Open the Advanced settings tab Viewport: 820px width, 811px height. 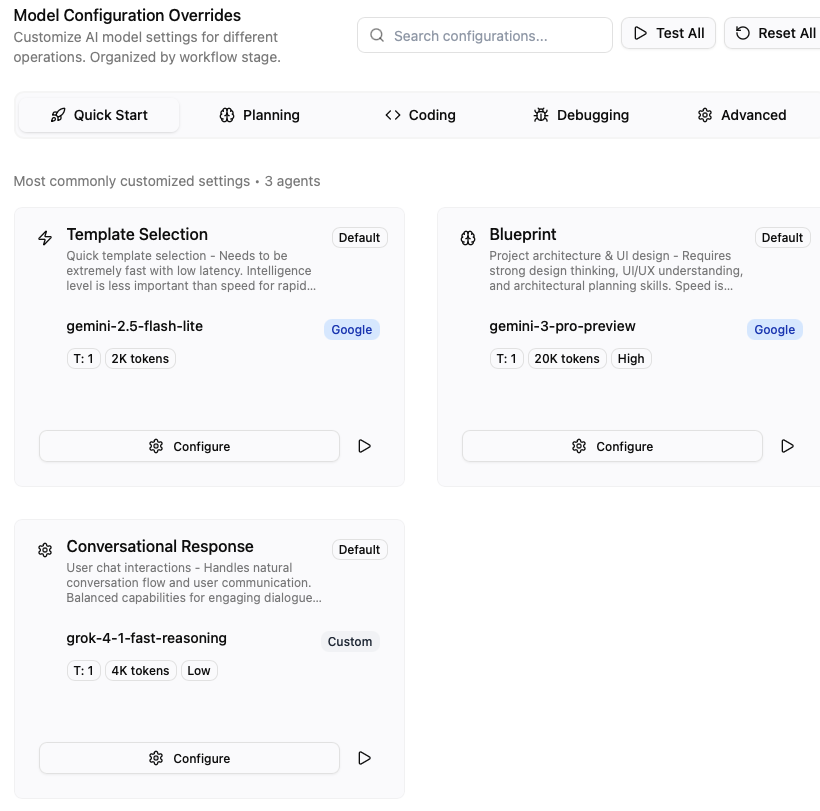pos(742,115)
